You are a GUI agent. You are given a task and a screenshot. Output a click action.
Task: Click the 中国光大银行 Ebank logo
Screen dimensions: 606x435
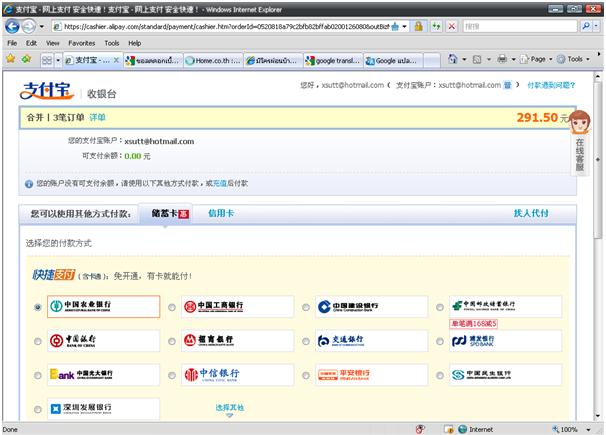(103, 375)
